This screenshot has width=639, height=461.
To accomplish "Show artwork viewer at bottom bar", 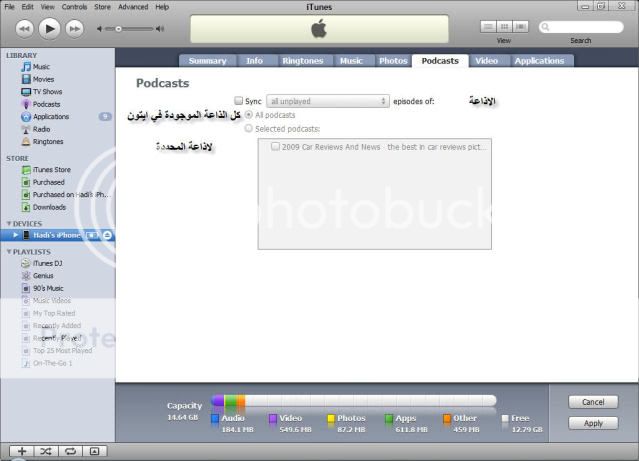I will pyautogui.click(x=94, y=451).
